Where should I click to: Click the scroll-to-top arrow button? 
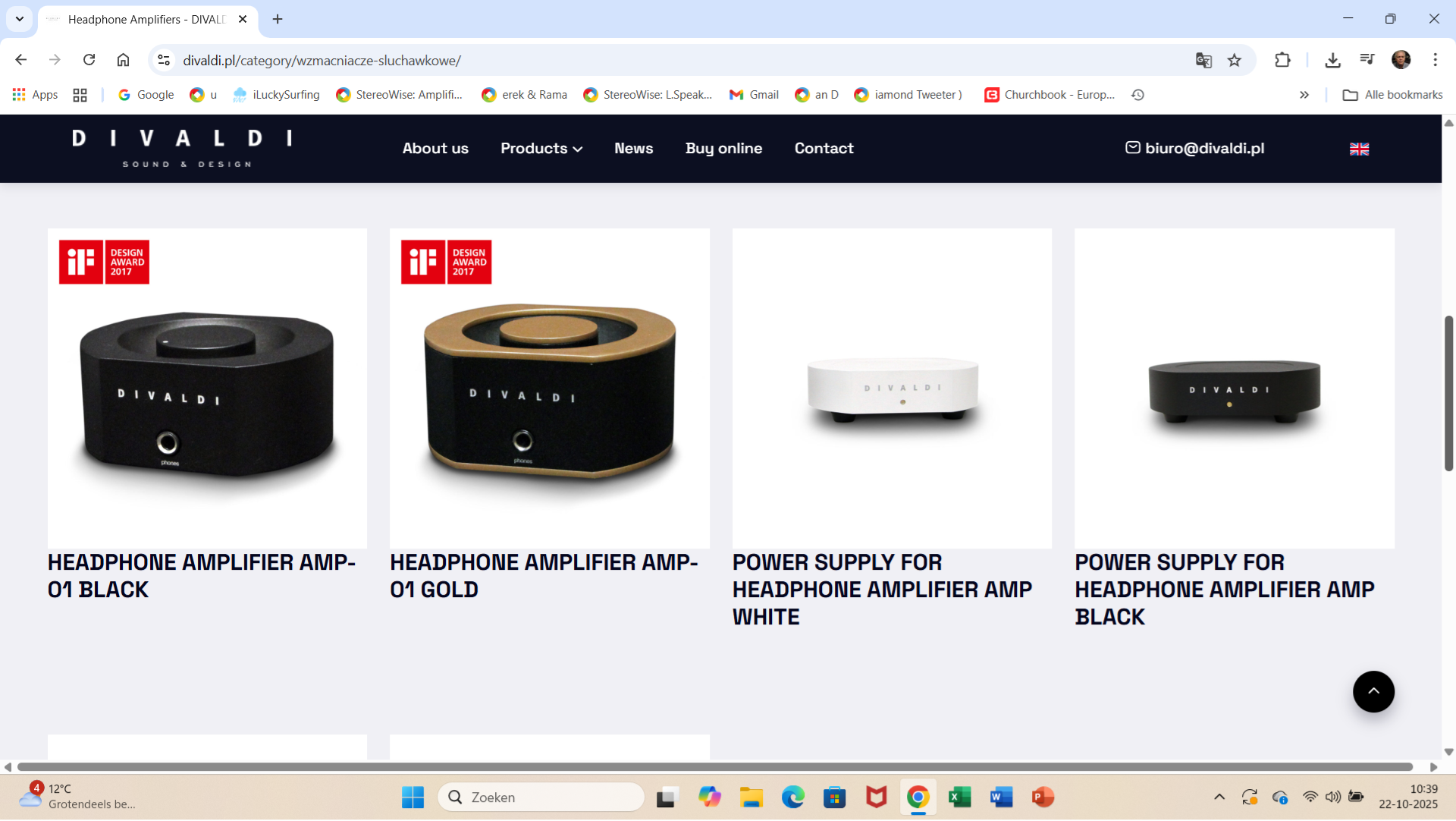(x=1373, y=692)
